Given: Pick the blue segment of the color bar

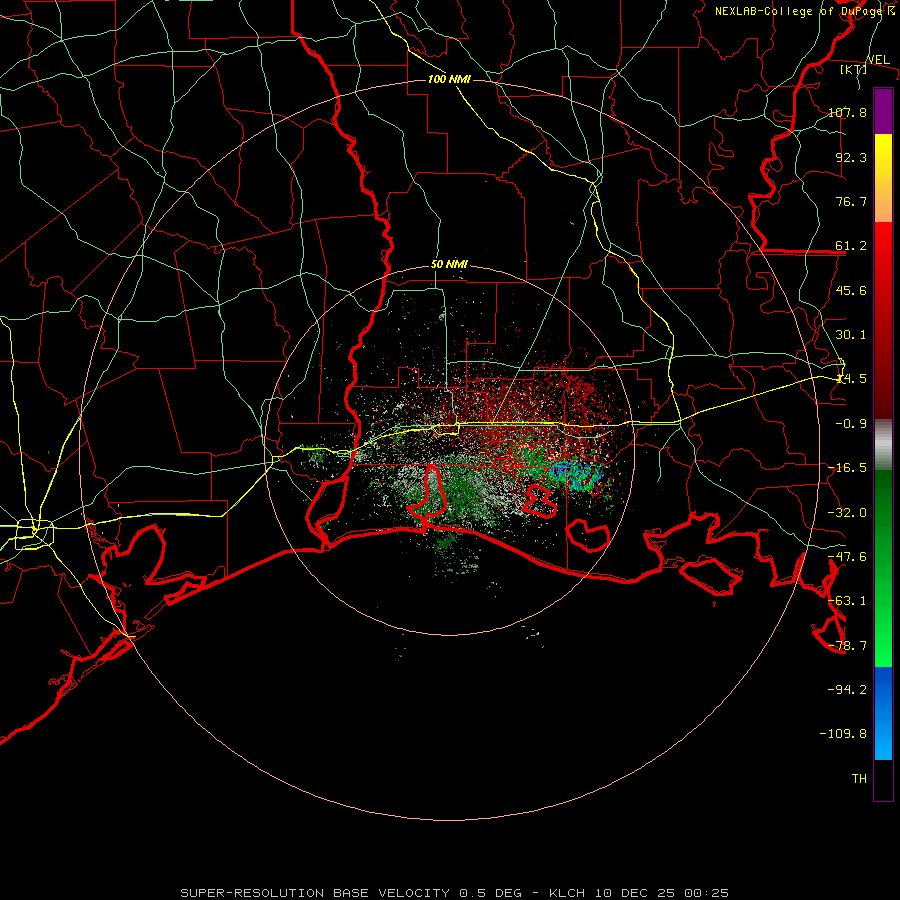Looking at the screenshot, I should [x=883, y=713].
